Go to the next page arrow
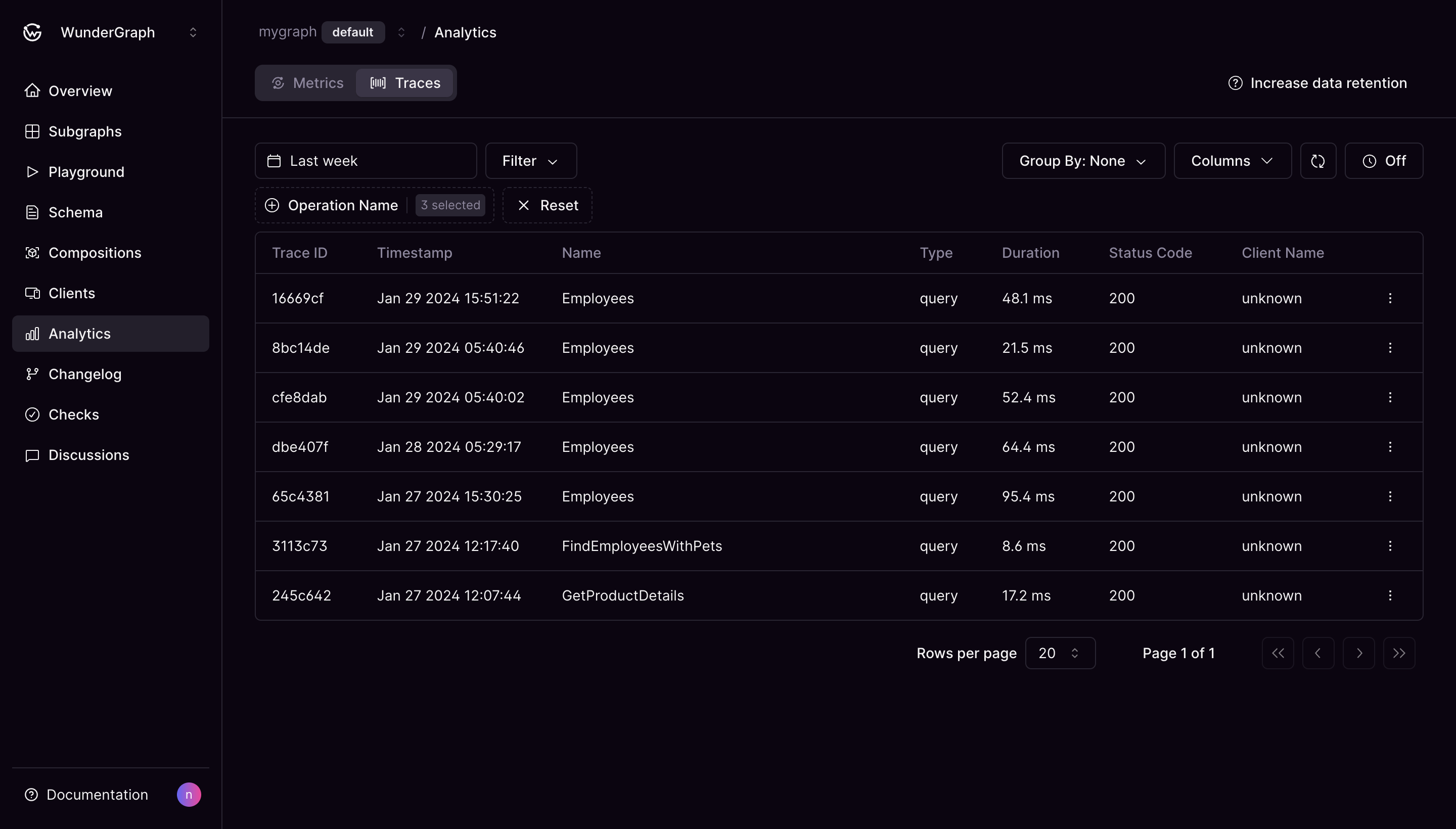 (x=1358, y=653)
